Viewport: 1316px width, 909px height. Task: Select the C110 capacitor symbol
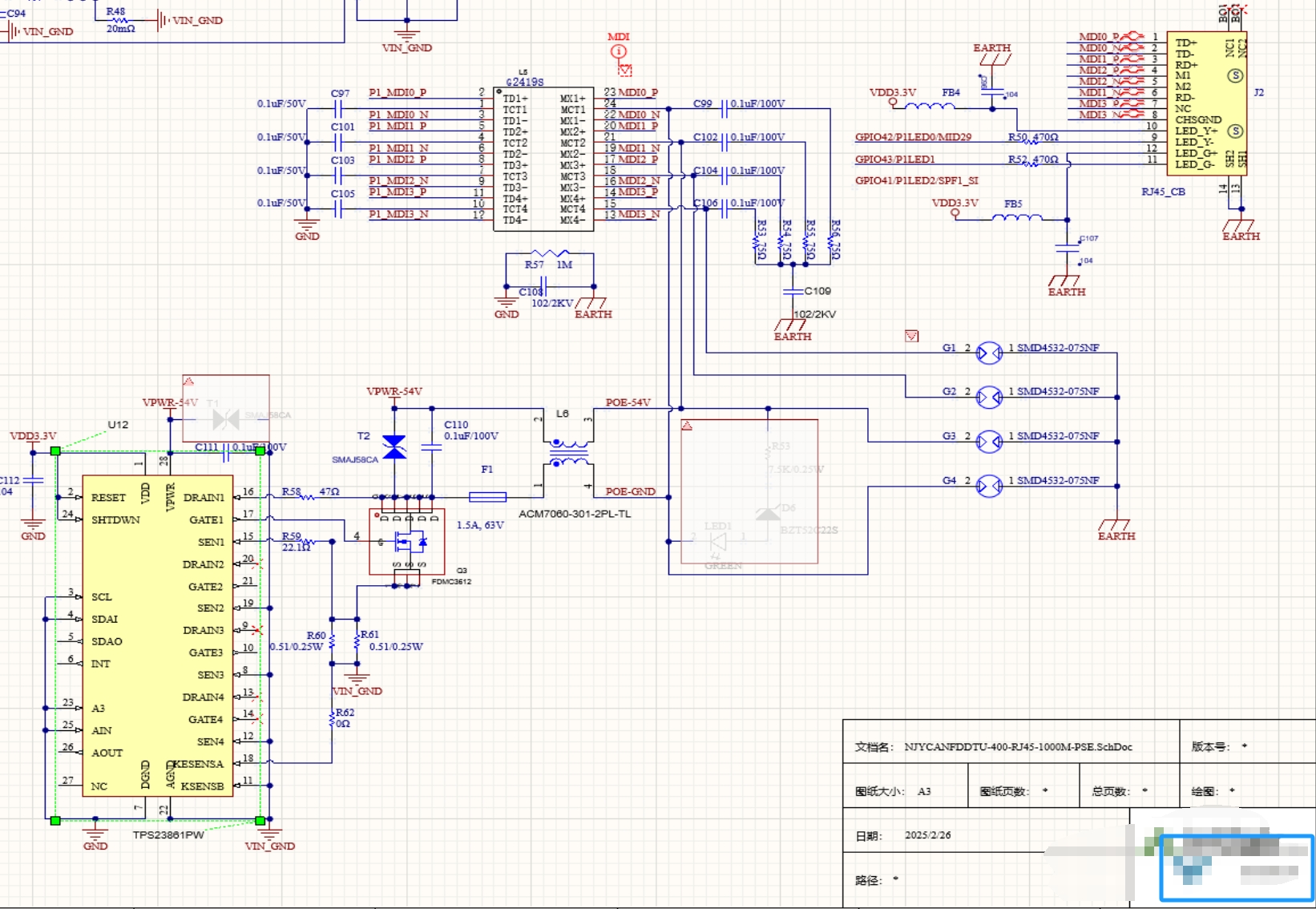point(431,447)
